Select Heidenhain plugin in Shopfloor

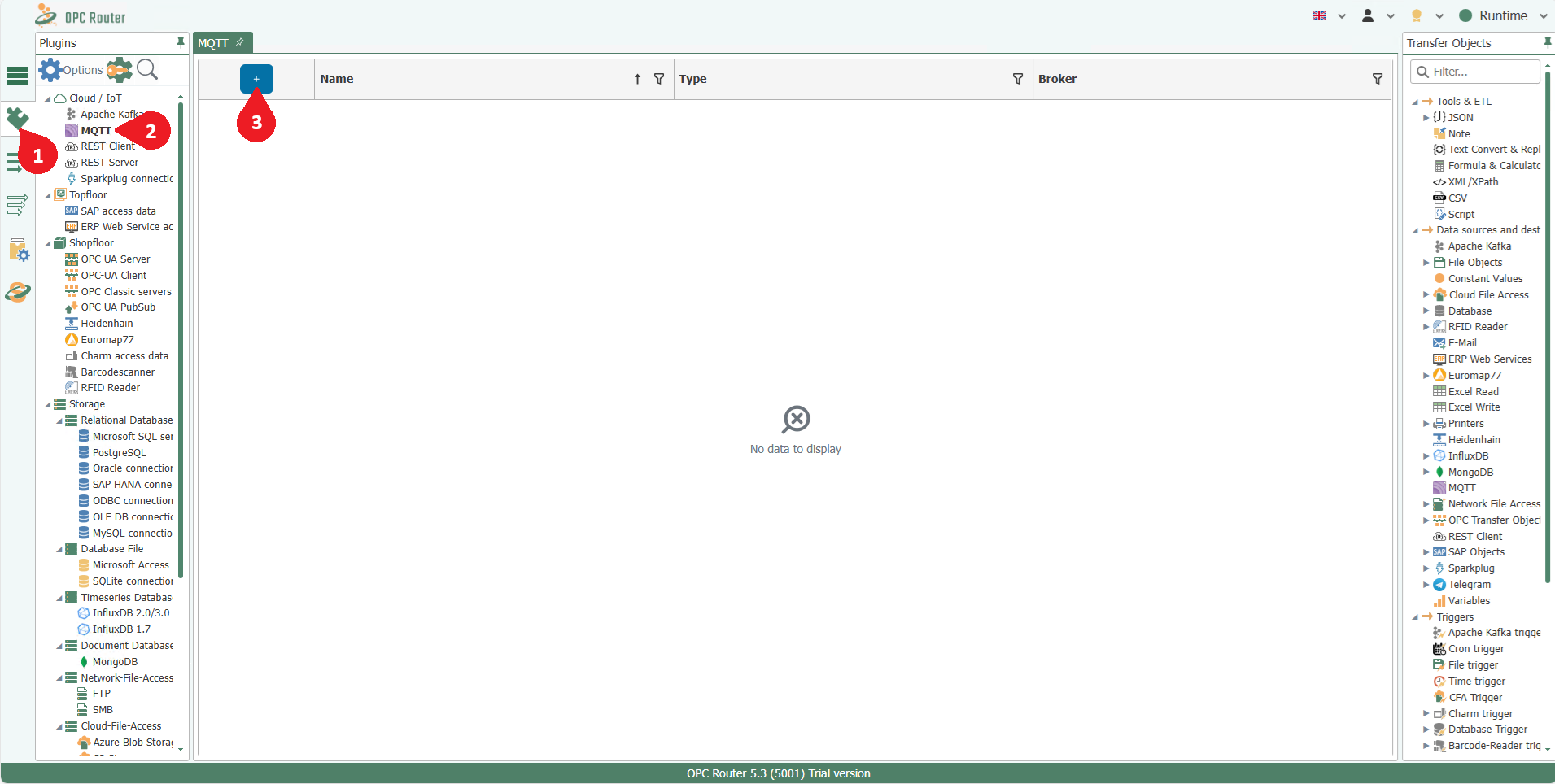(x=107, y=324)
